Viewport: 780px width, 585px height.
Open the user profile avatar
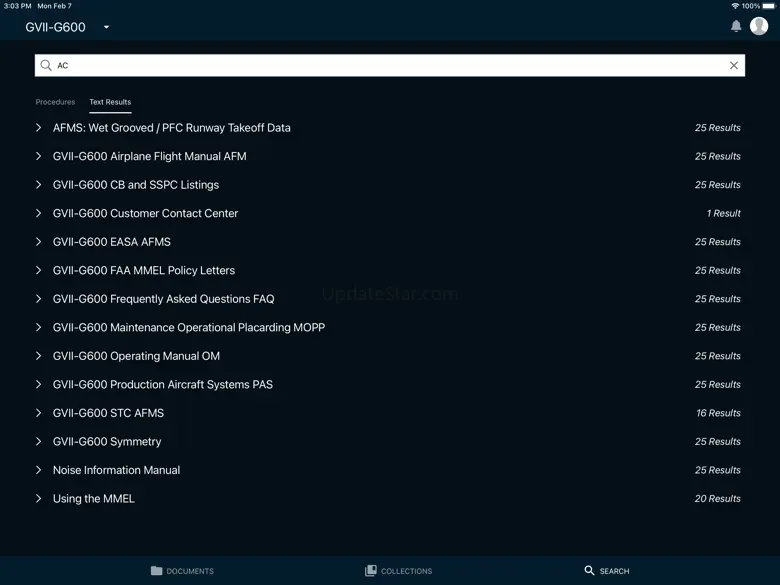(x=759, y=26)
